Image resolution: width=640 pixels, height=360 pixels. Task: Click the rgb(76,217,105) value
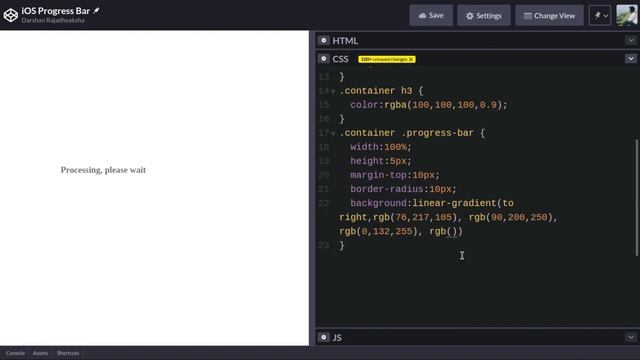tap(415, 217)
